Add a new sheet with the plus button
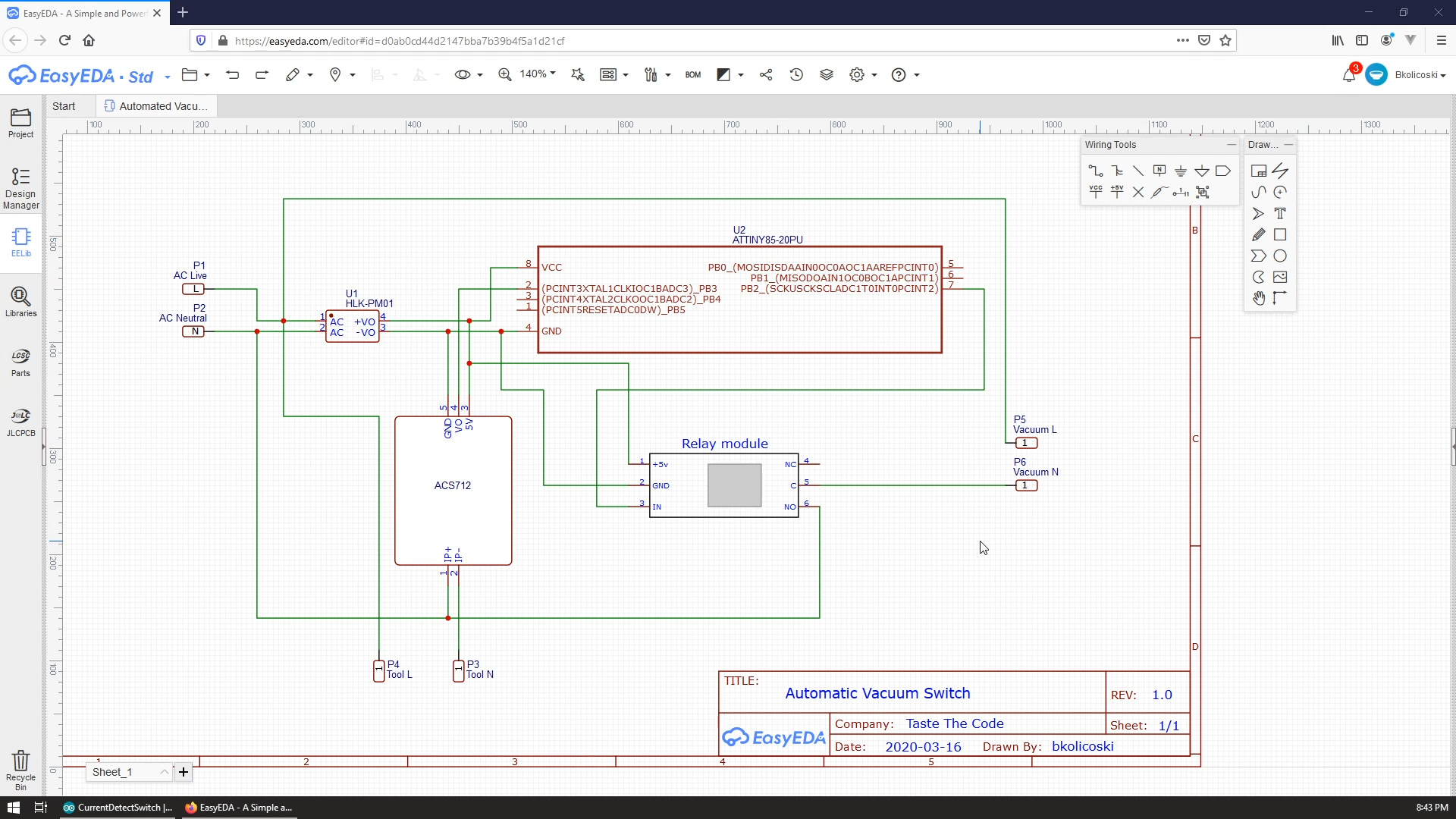 tap(184, 772)
